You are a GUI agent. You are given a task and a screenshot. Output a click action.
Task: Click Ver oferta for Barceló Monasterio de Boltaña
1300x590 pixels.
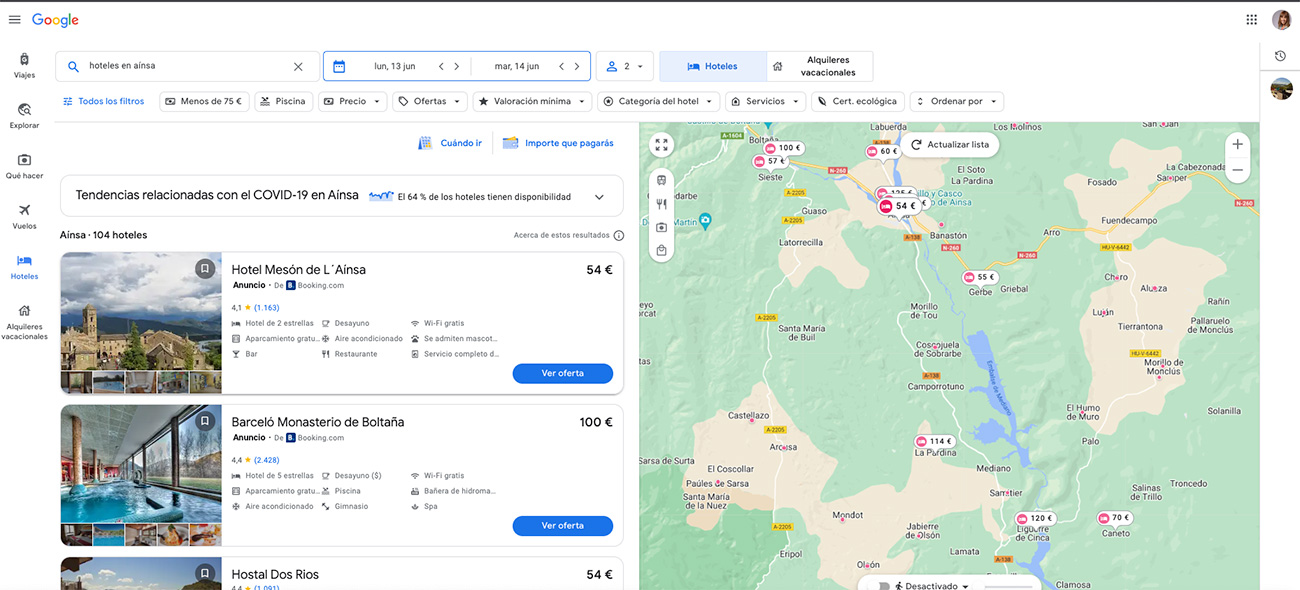(562, 525)
